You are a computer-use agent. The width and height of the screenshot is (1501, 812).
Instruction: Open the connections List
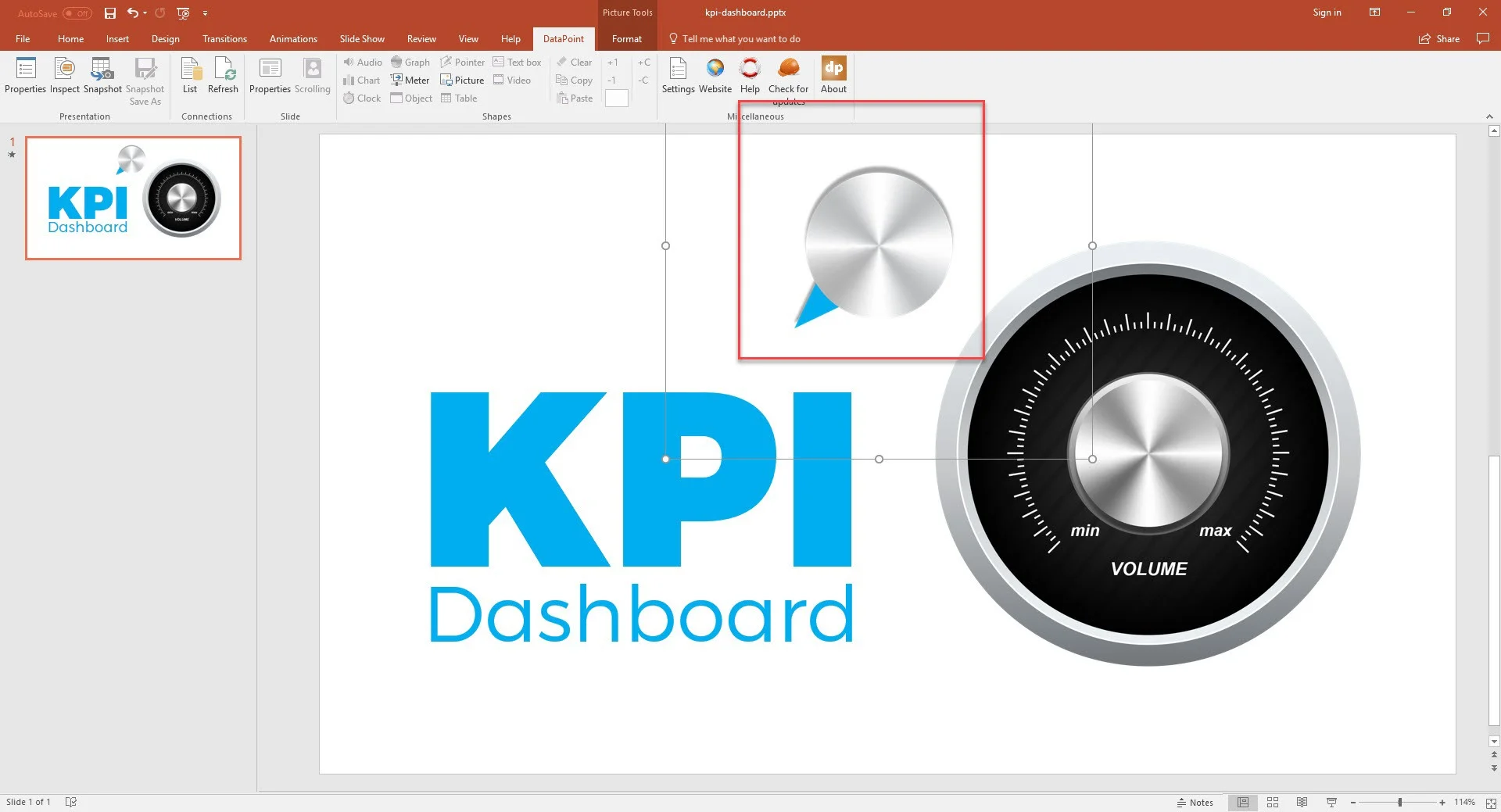pyautogui.click(x=190, y=75)
